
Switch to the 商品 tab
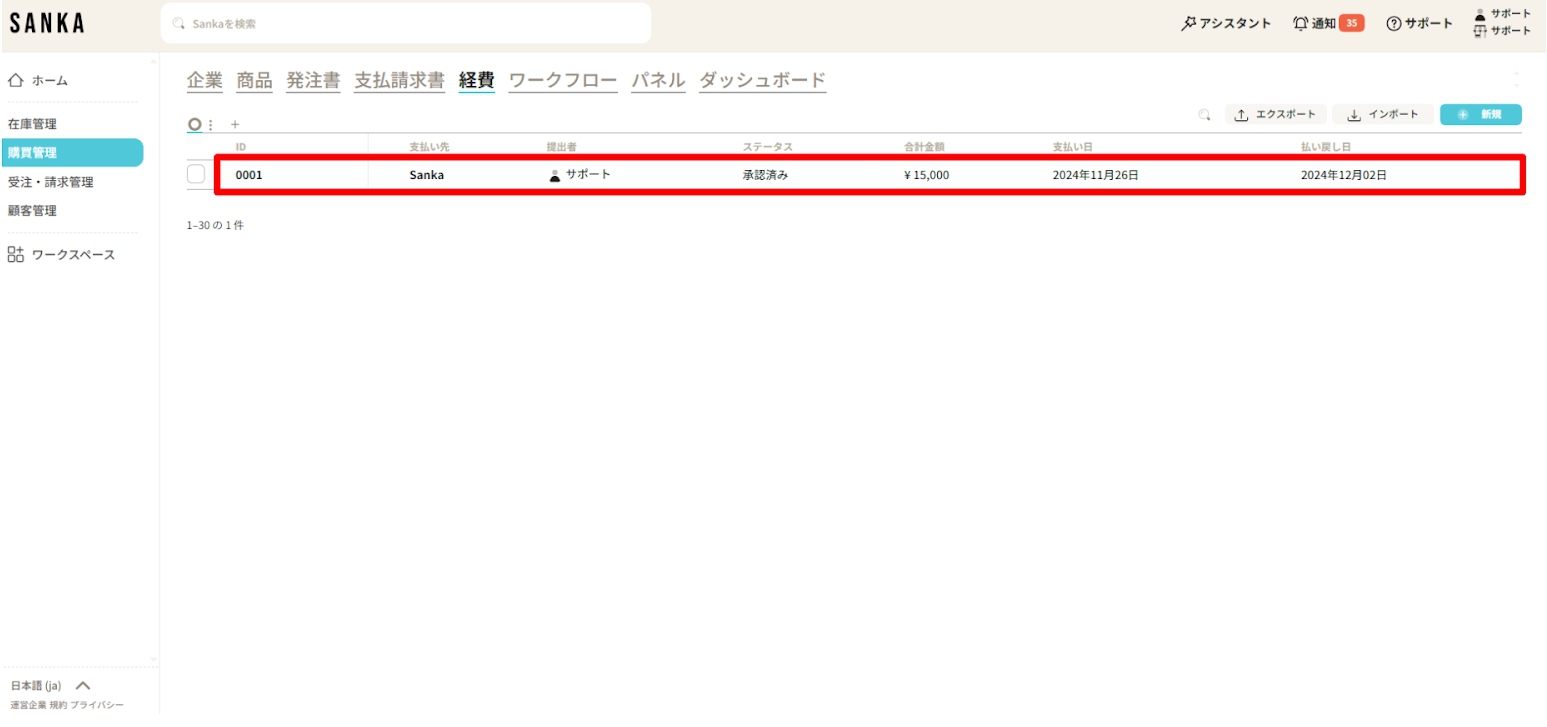coord(254,81)
